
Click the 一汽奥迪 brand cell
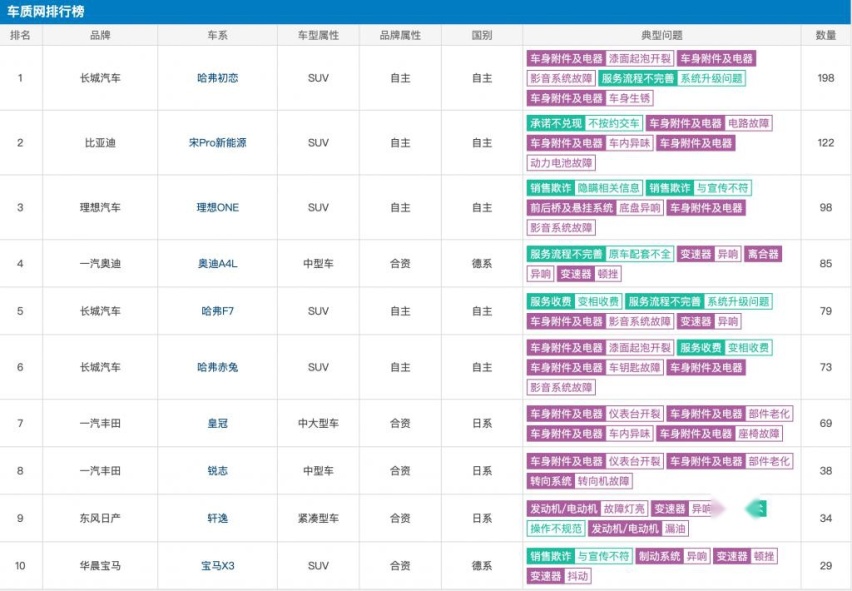100,263
